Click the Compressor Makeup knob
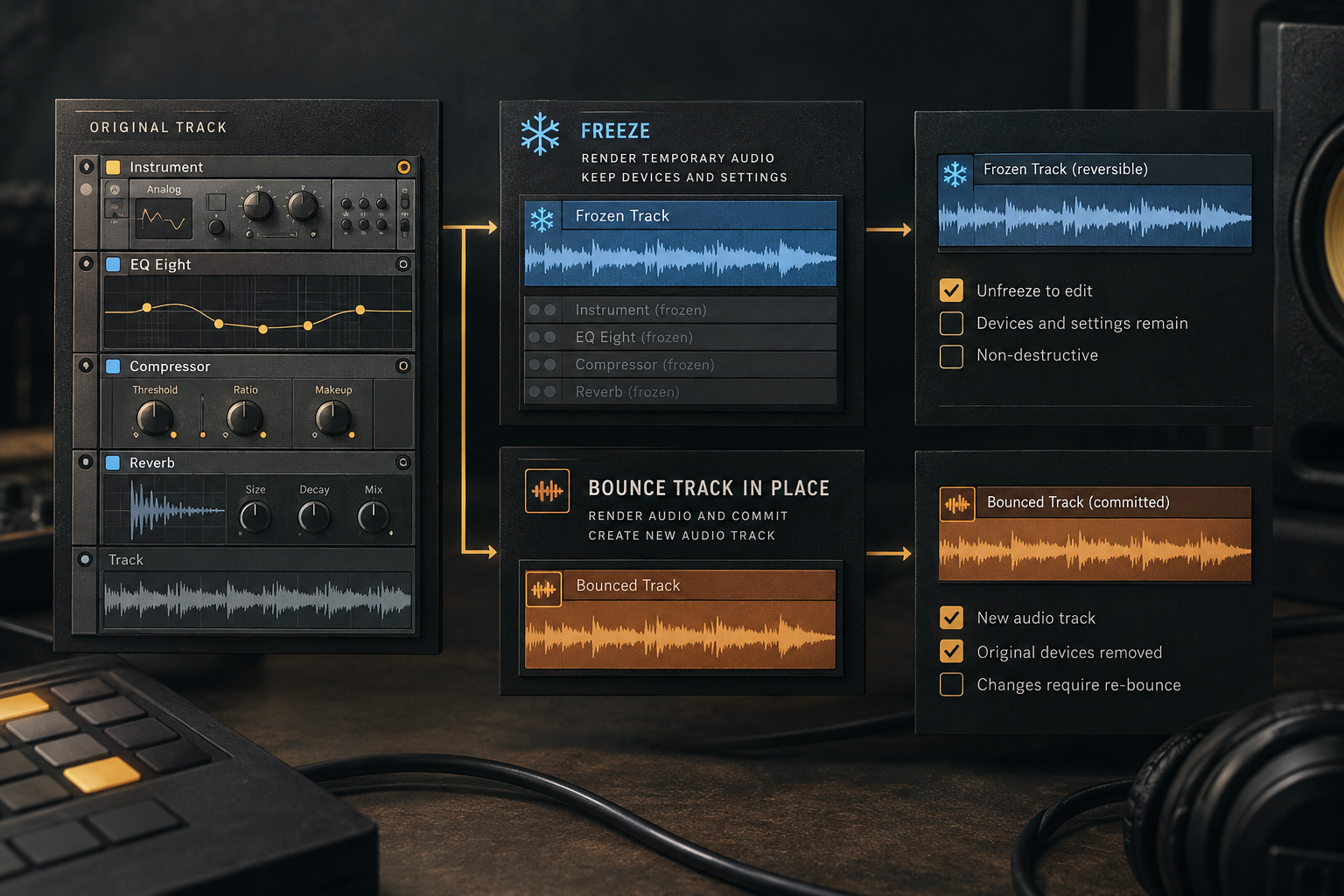The height and width of the screenshot is (896, 1344). pyautogui.click(x=333, y=418)
